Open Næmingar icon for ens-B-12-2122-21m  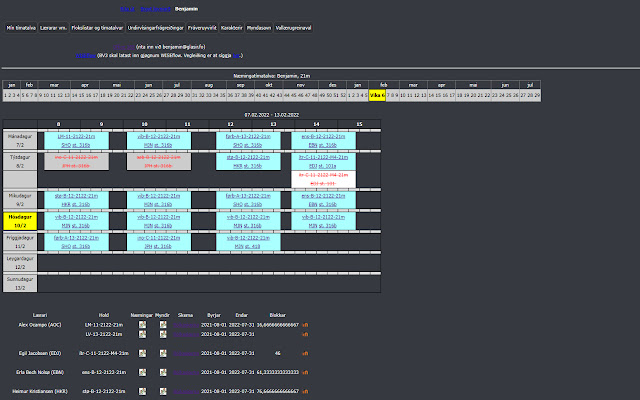point(143,371)
